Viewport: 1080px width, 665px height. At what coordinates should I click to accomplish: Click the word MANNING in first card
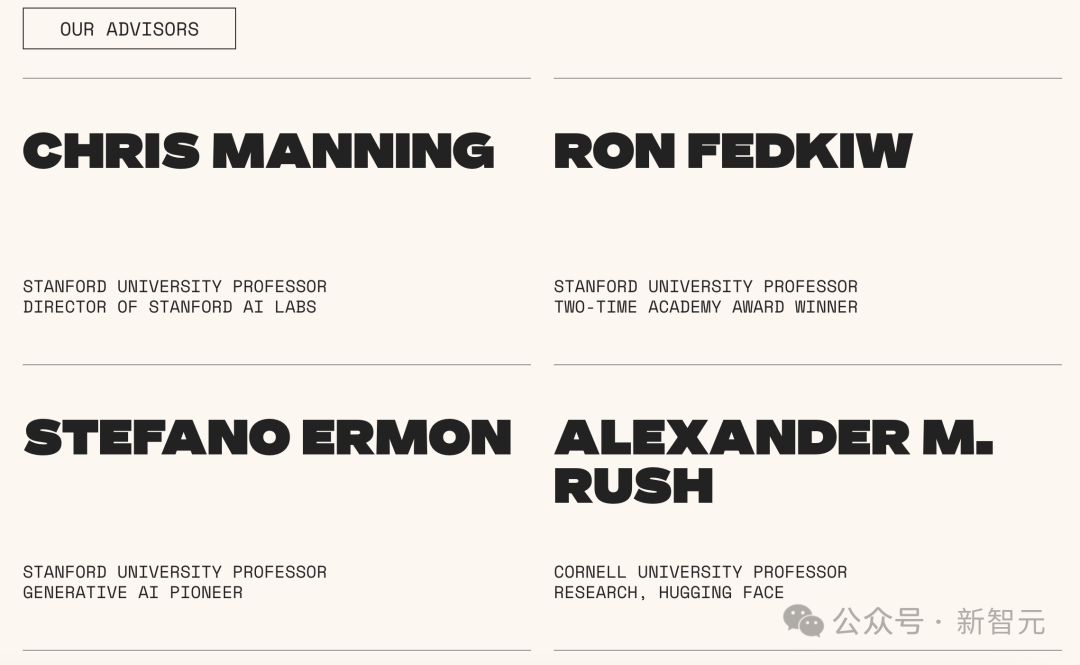click(x=353, y=150)
